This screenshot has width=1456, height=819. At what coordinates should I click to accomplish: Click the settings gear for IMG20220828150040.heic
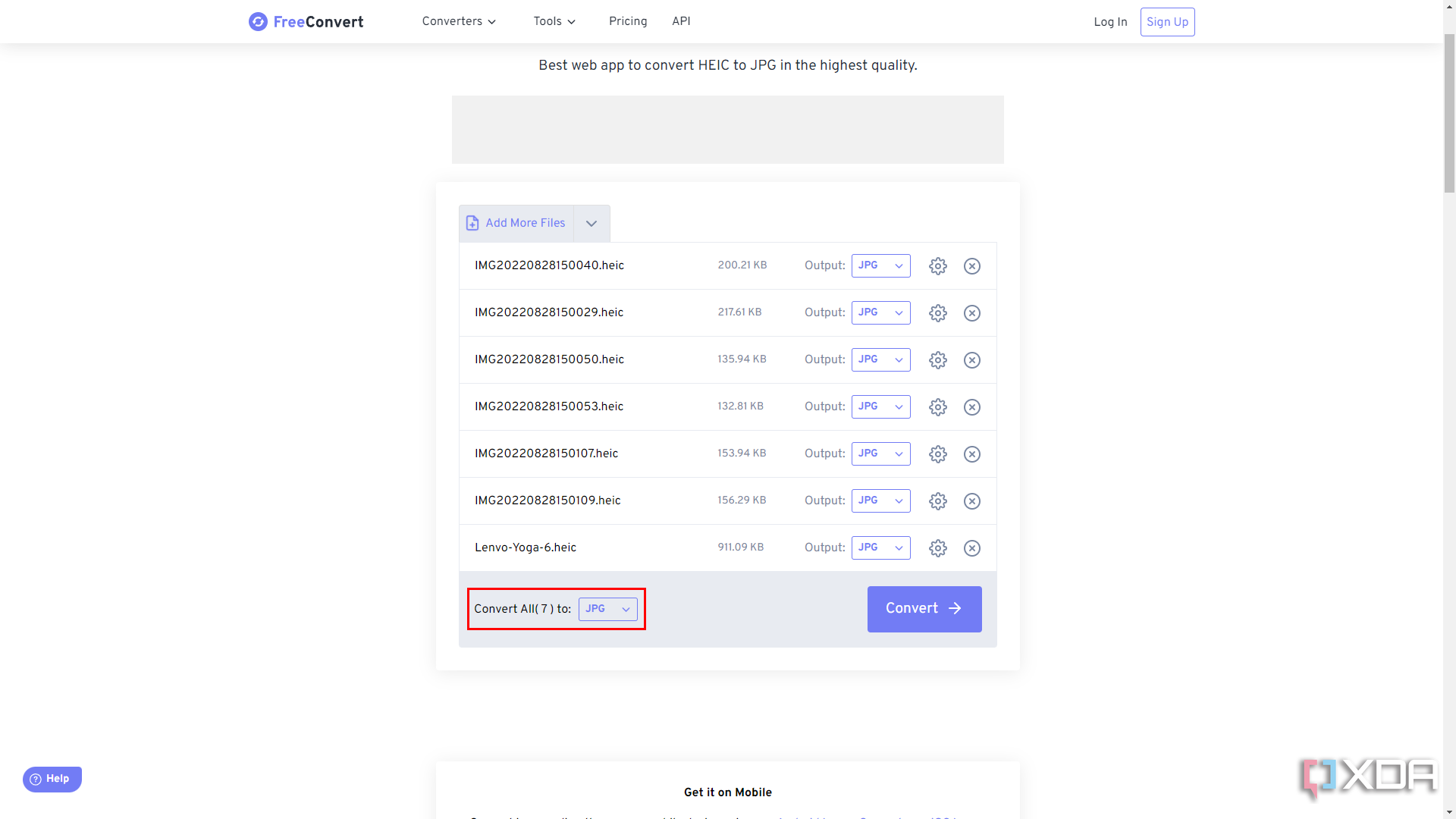(x=938, y=265)
